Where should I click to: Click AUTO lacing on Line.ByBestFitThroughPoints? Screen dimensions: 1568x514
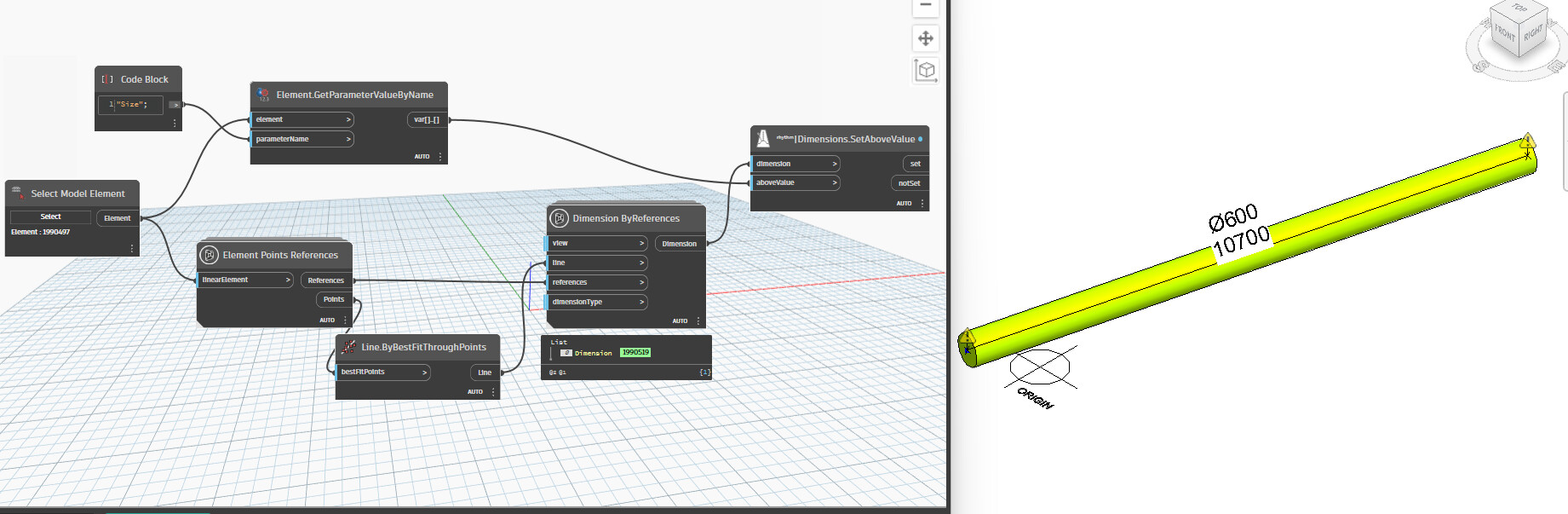(x=475, y=392)
